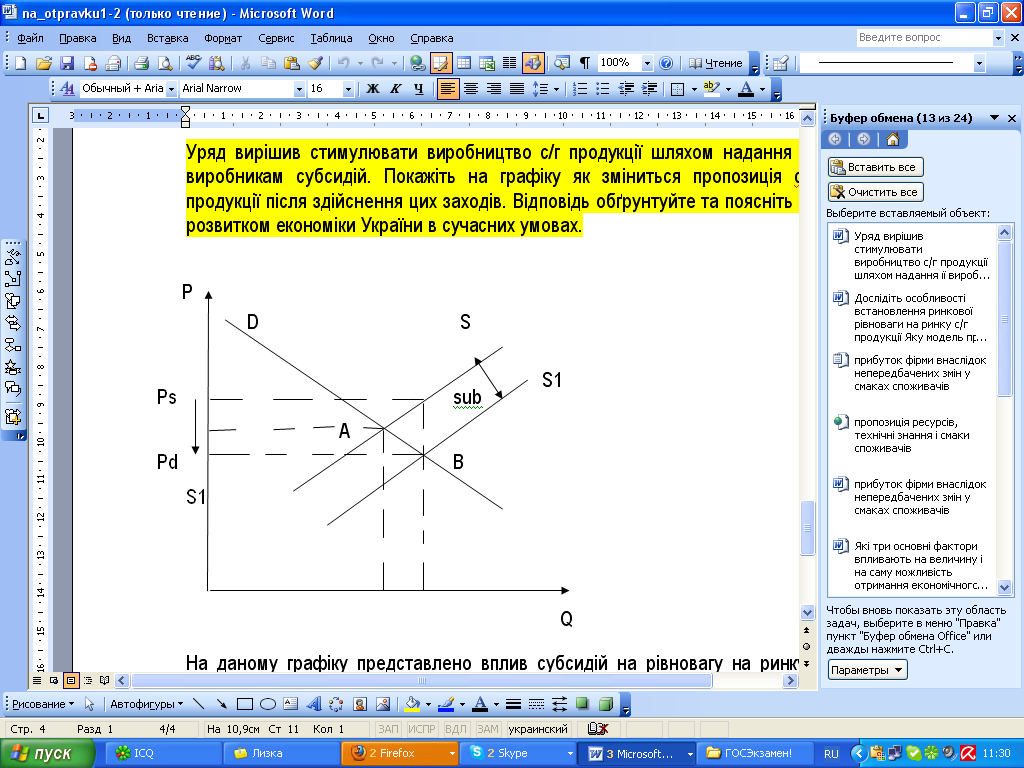Open Styles and Formatting pane icon
Screen dimensions: 1024x768
pyautogui.click(x=67, y=88)
